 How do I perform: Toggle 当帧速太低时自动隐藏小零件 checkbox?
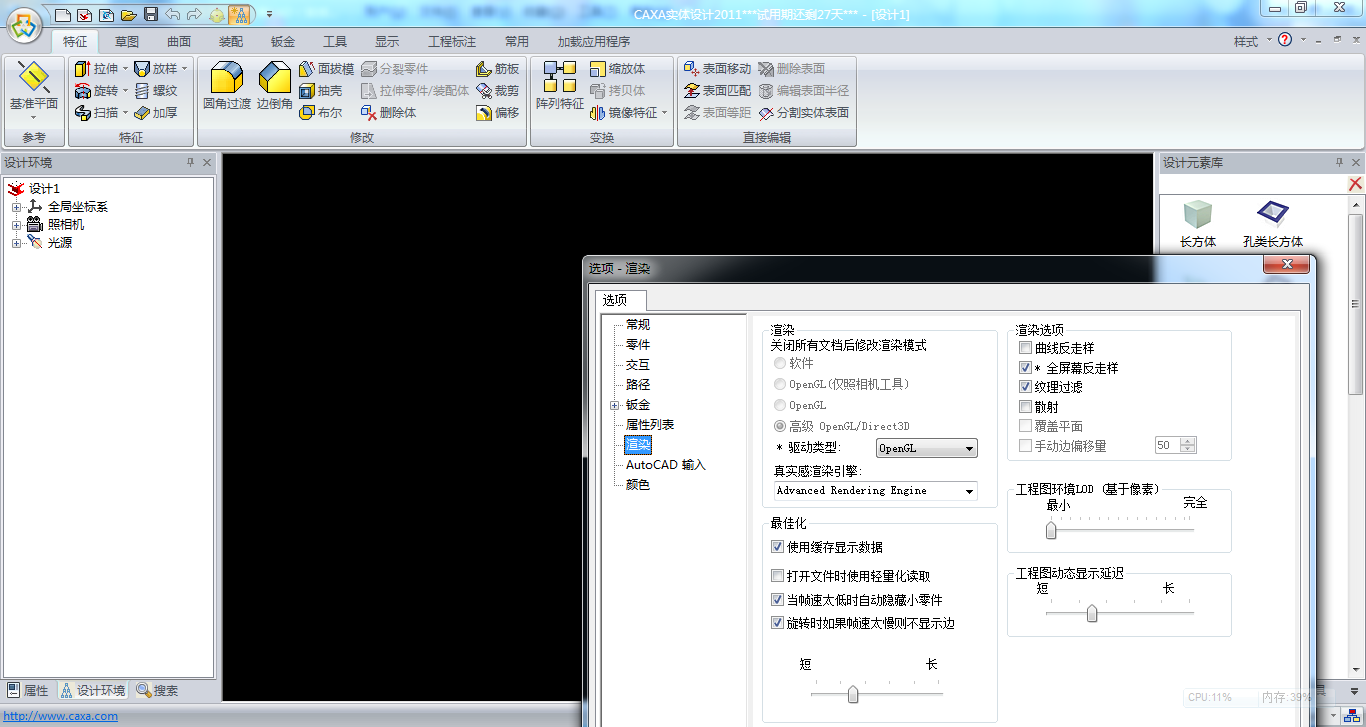(777, 600)
